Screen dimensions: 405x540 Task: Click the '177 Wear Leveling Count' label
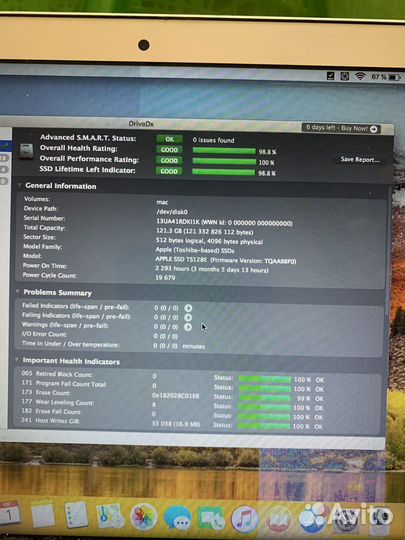click(x=58, y=402)
